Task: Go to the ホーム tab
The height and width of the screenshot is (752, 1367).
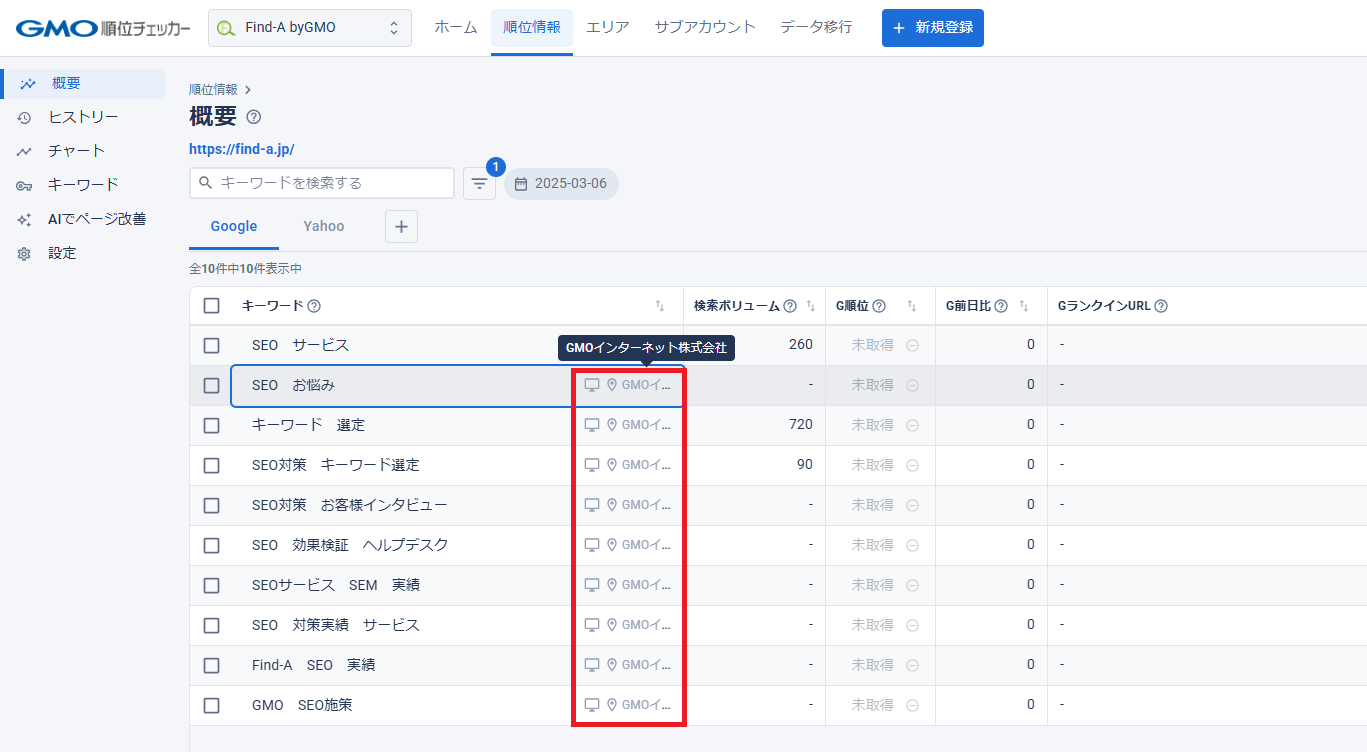Action: (456, 27)
